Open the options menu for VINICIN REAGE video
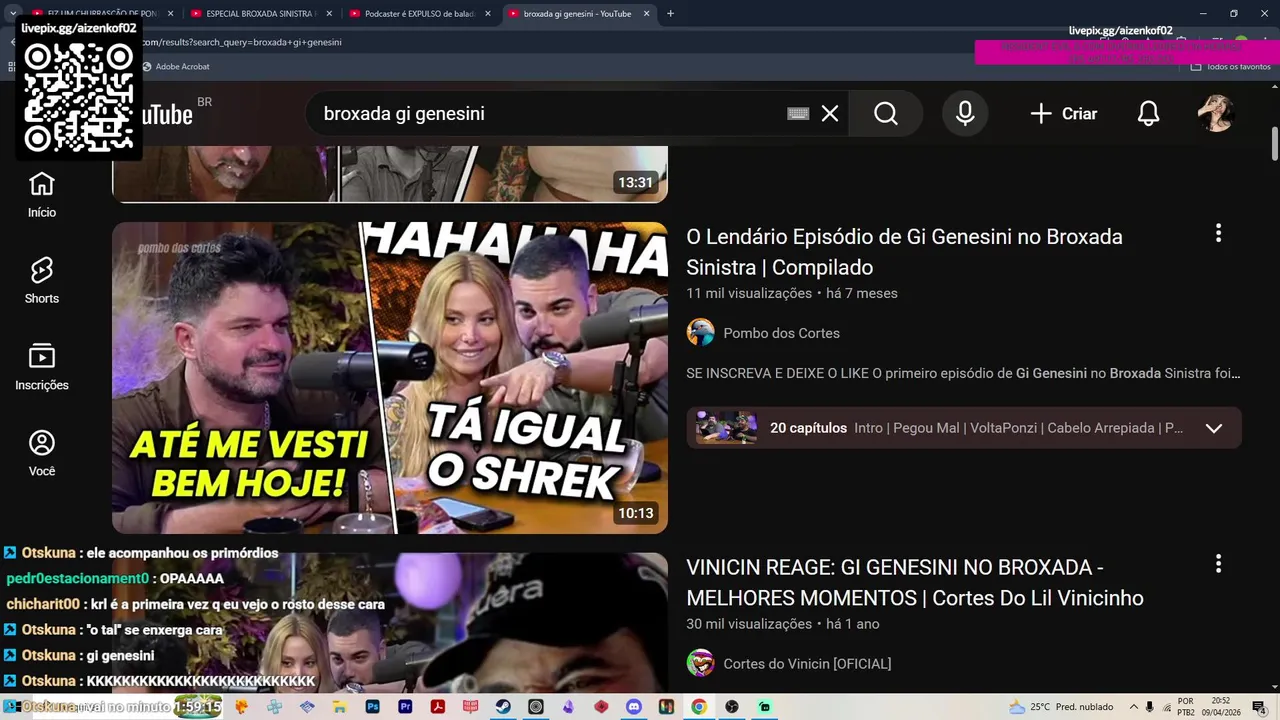 point(1218,564)
